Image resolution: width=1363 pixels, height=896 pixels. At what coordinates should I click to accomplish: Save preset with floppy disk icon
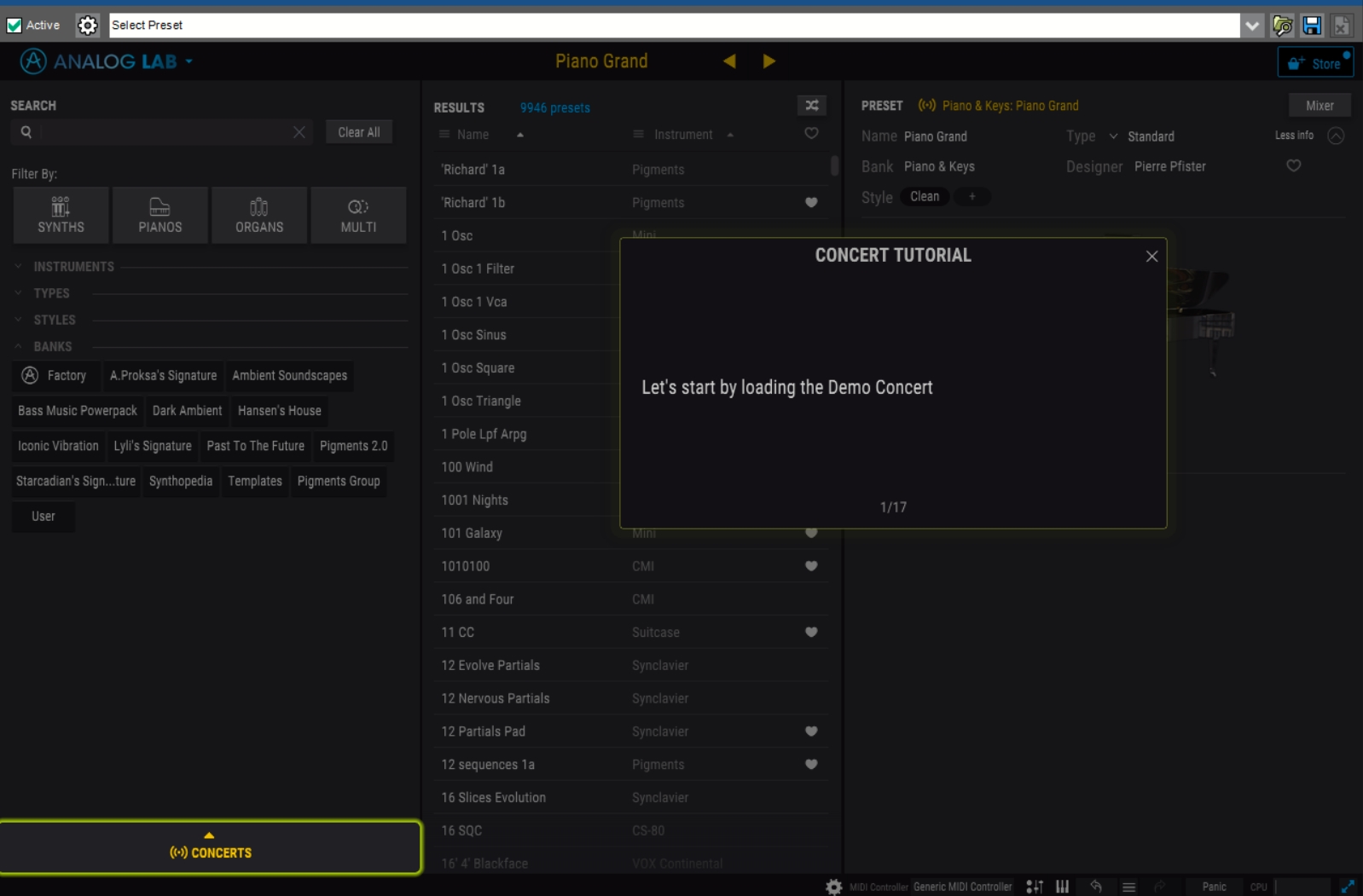pos(1312,26)
